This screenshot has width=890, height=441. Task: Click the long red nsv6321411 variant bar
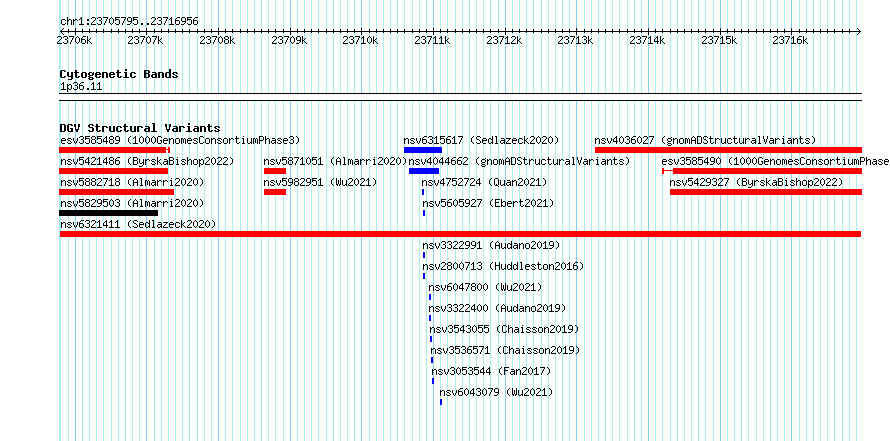[460, 234]
